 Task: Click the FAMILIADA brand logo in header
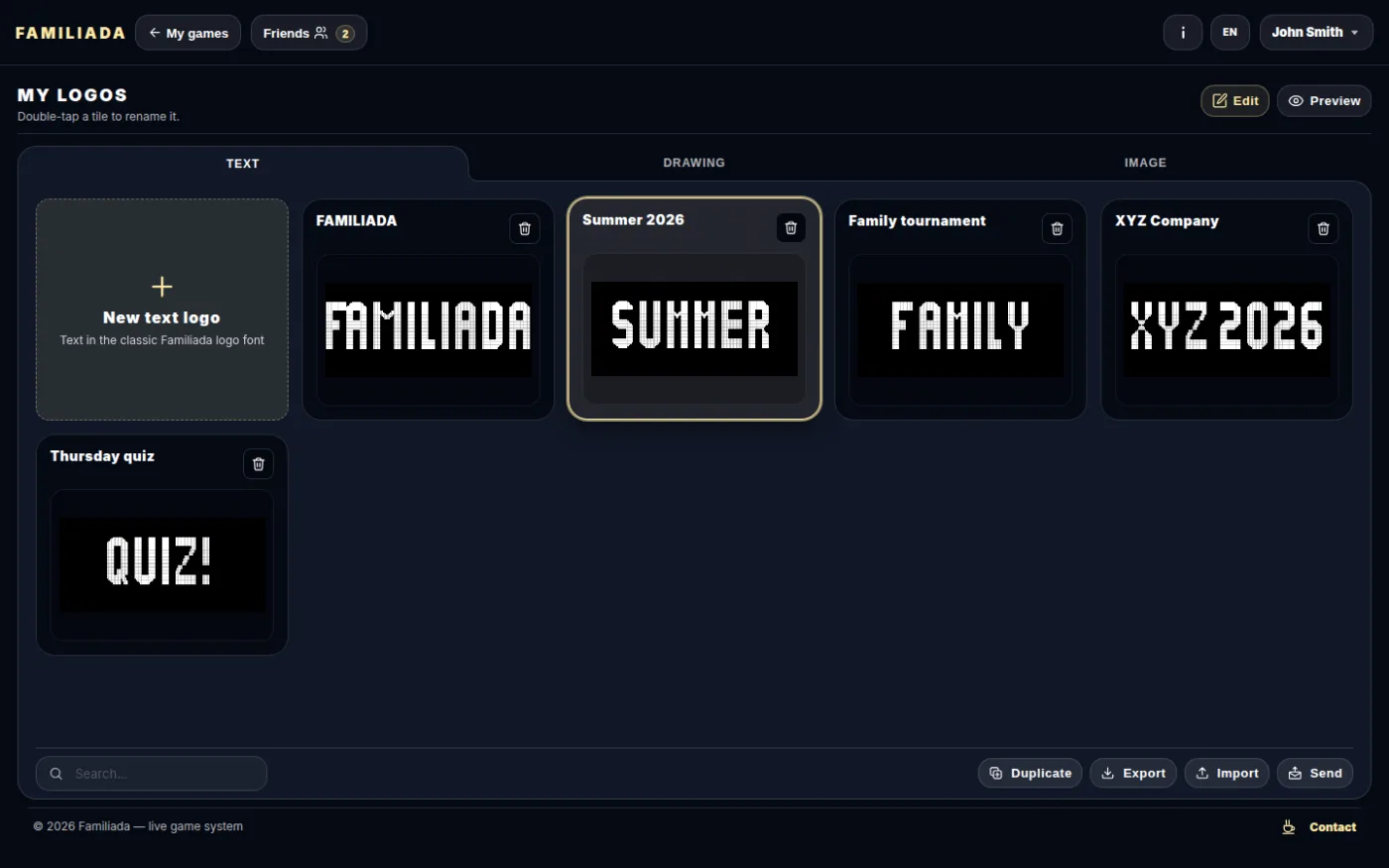[70, 33]
